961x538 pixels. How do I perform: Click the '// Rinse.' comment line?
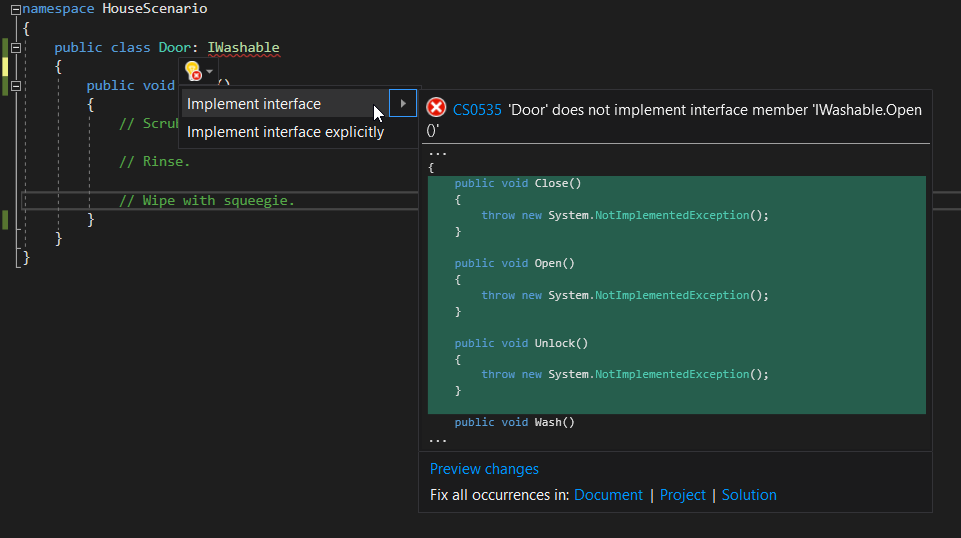tap(154, 162)
